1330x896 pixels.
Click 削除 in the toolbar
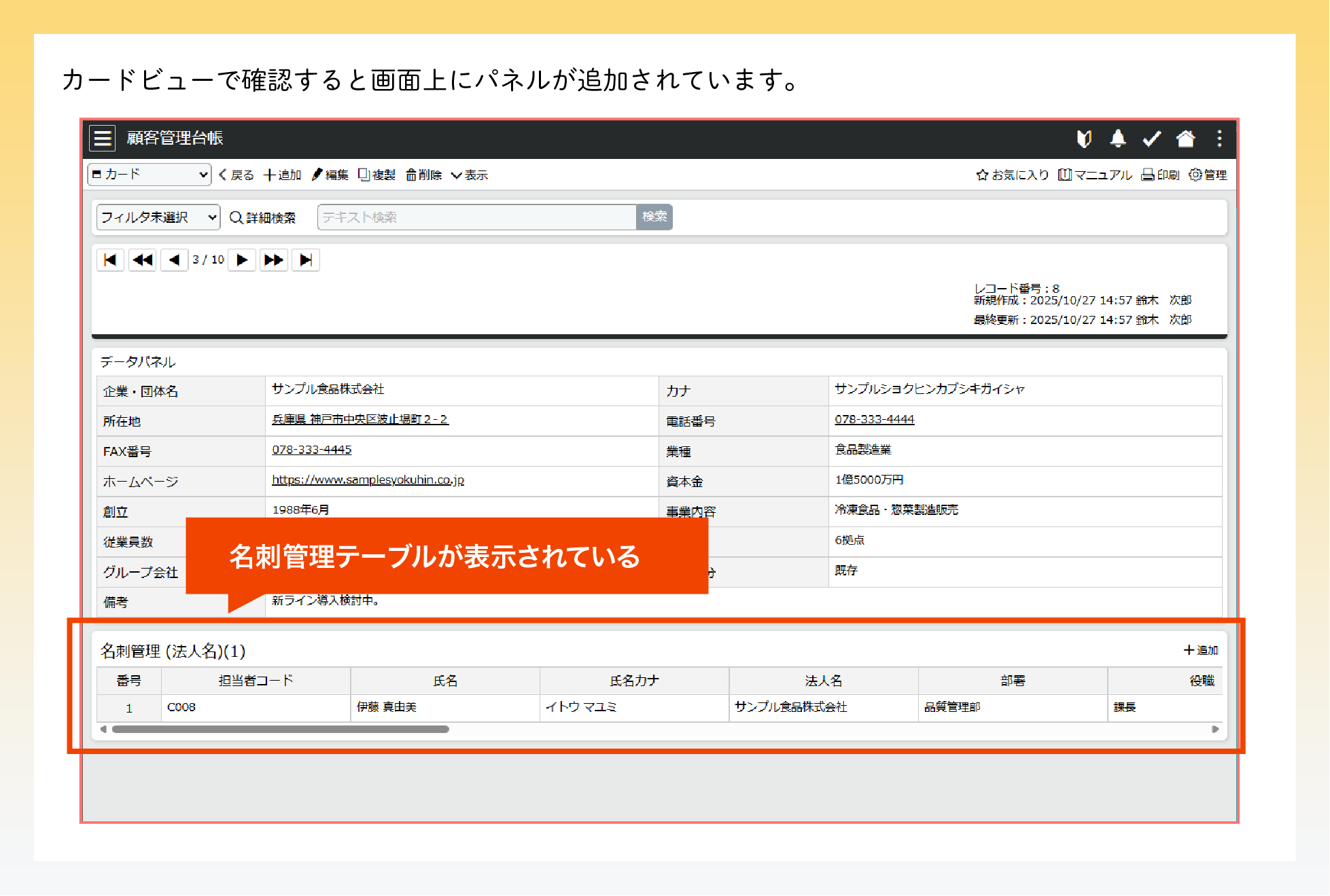coord(424,175)
